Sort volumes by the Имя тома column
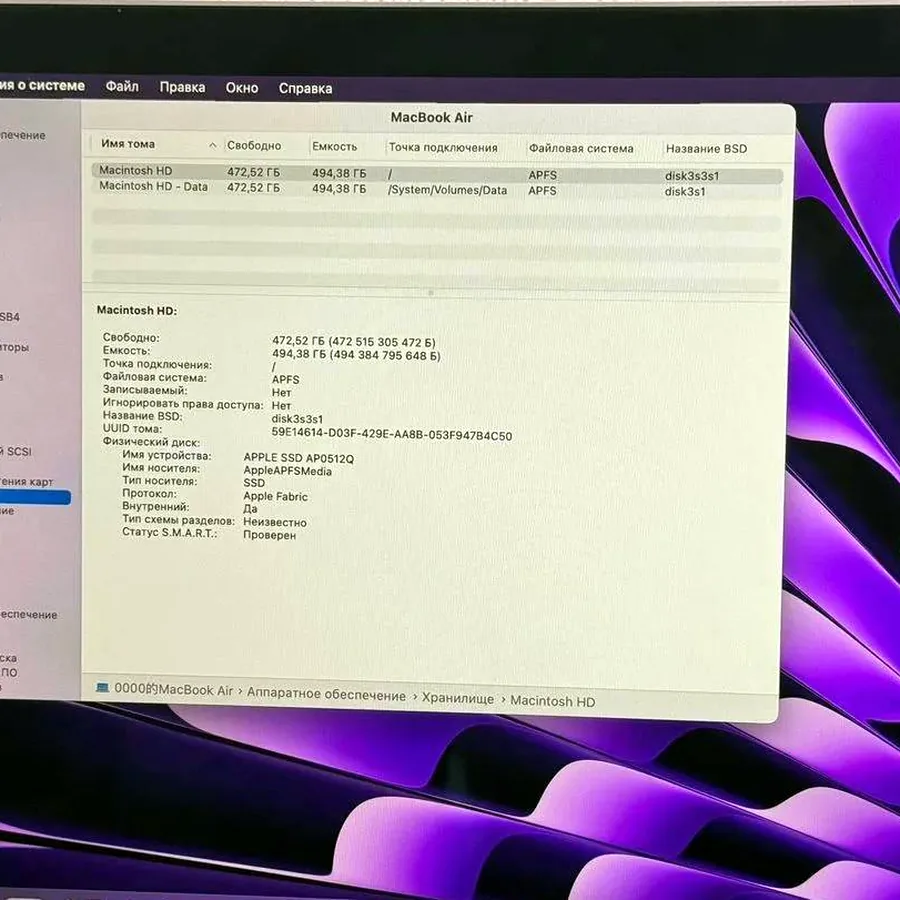This screenshot has width=900, height=900. (x=128, y=144)
